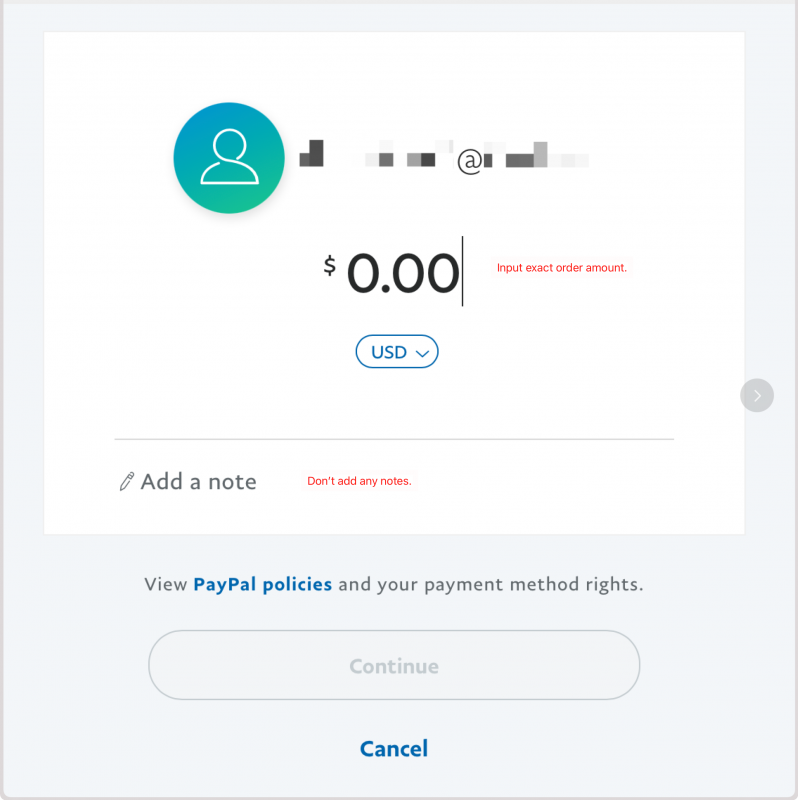Expand the currency options via the chevron
Screen dimensions: 798x800
(423, 351)
